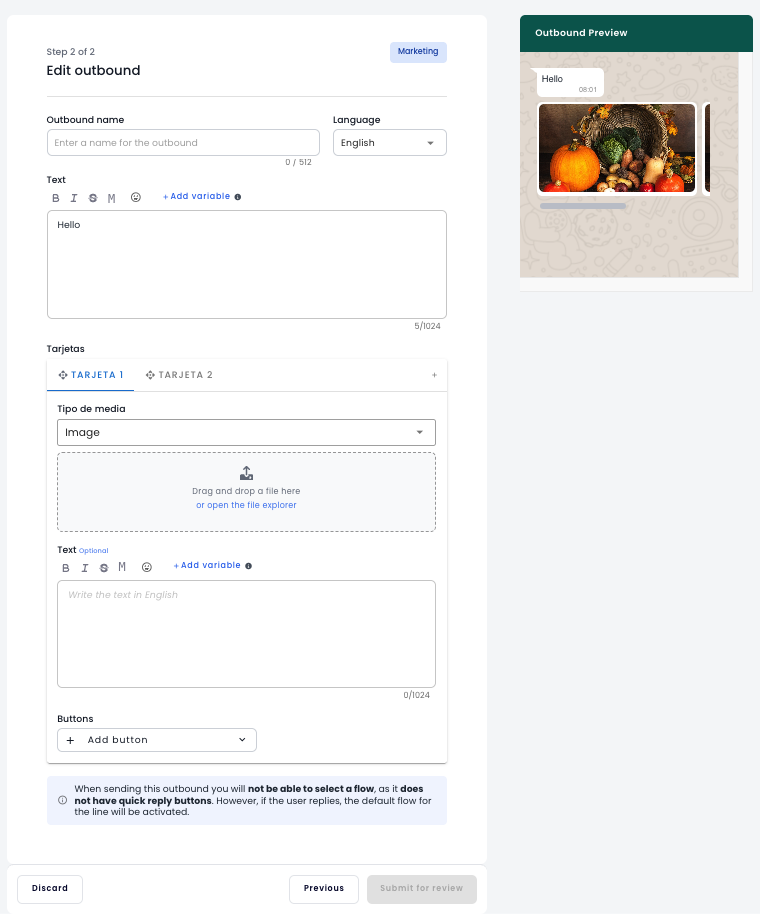Image resolution: width=760 pixels, height=914 pixels.
Task: Click the upload icon in drop zone
Action: pos(247,473)
